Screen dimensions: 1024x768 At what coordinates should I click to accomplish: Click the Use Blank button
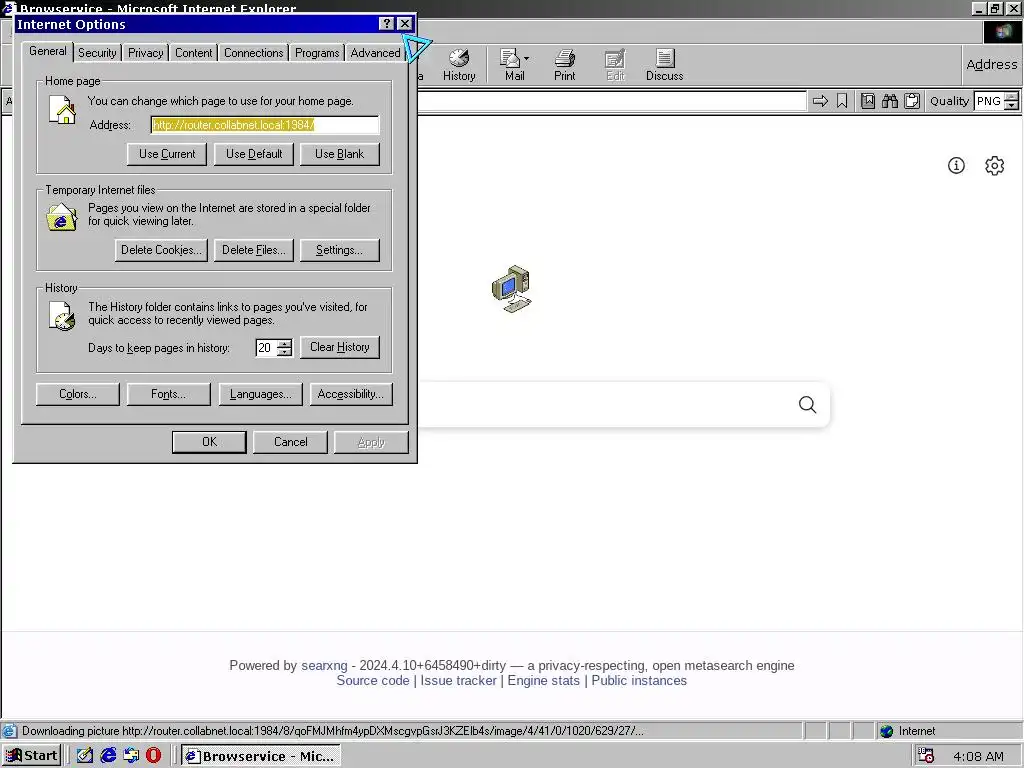click(340, 154)
